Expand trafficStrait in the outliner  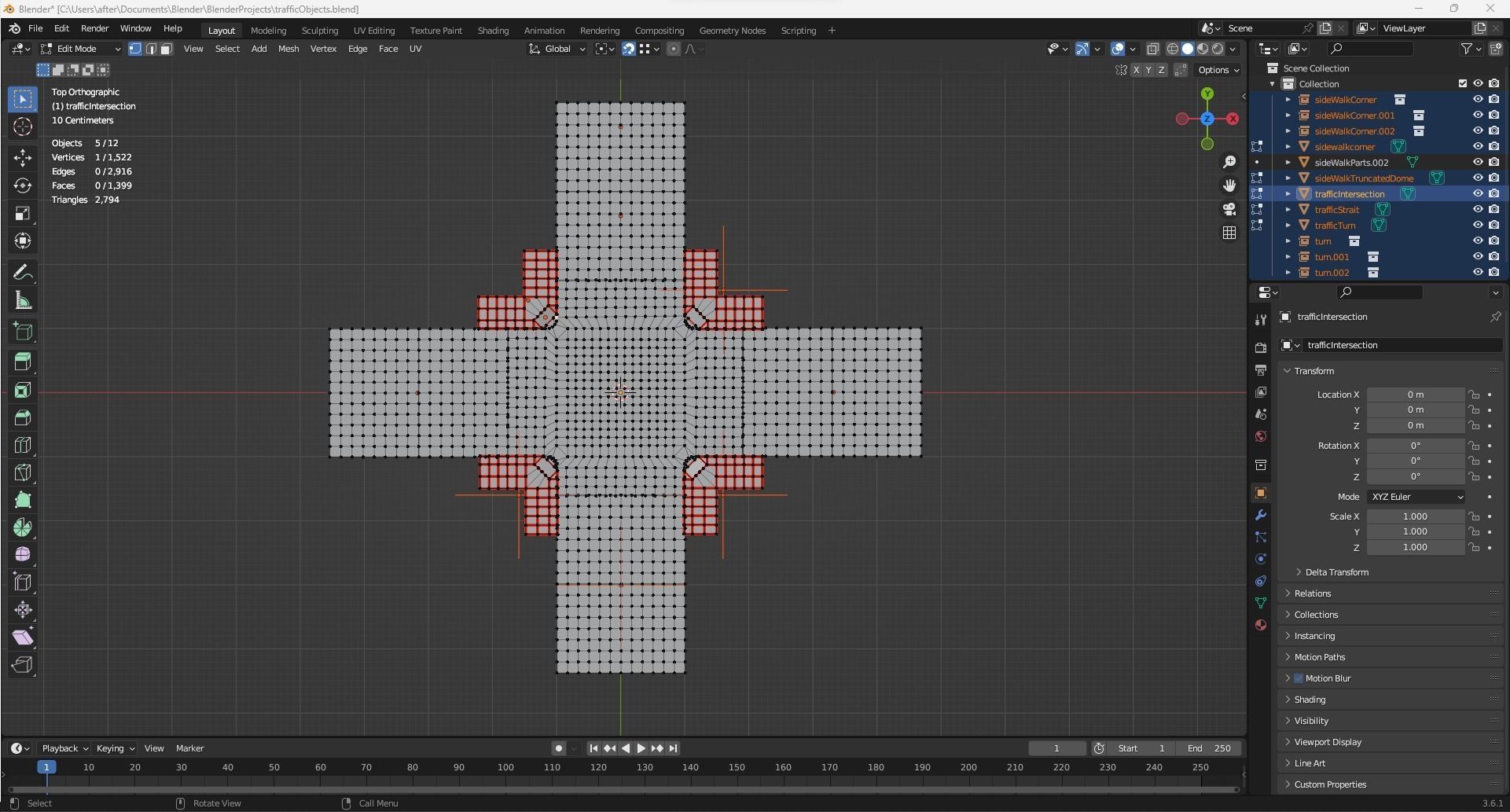[x=1288, y=210]
